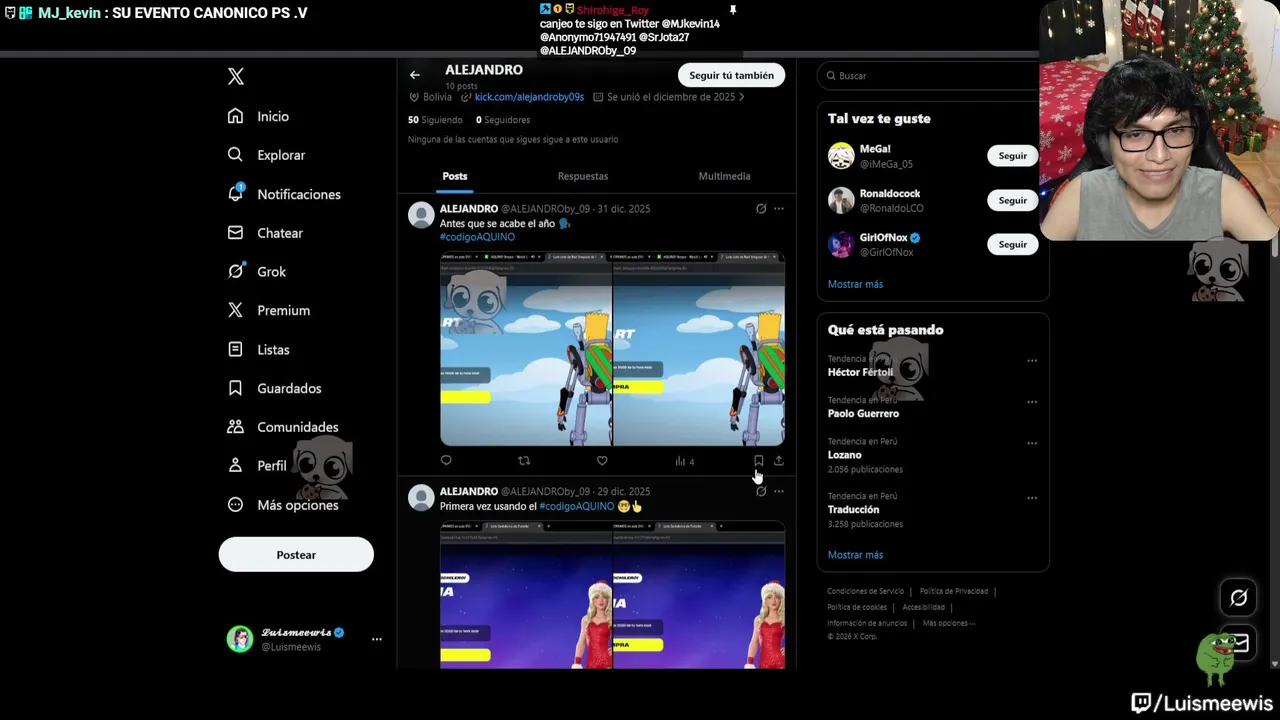
Task: Follow GirlOfNox account
Action: [1012, 244]
